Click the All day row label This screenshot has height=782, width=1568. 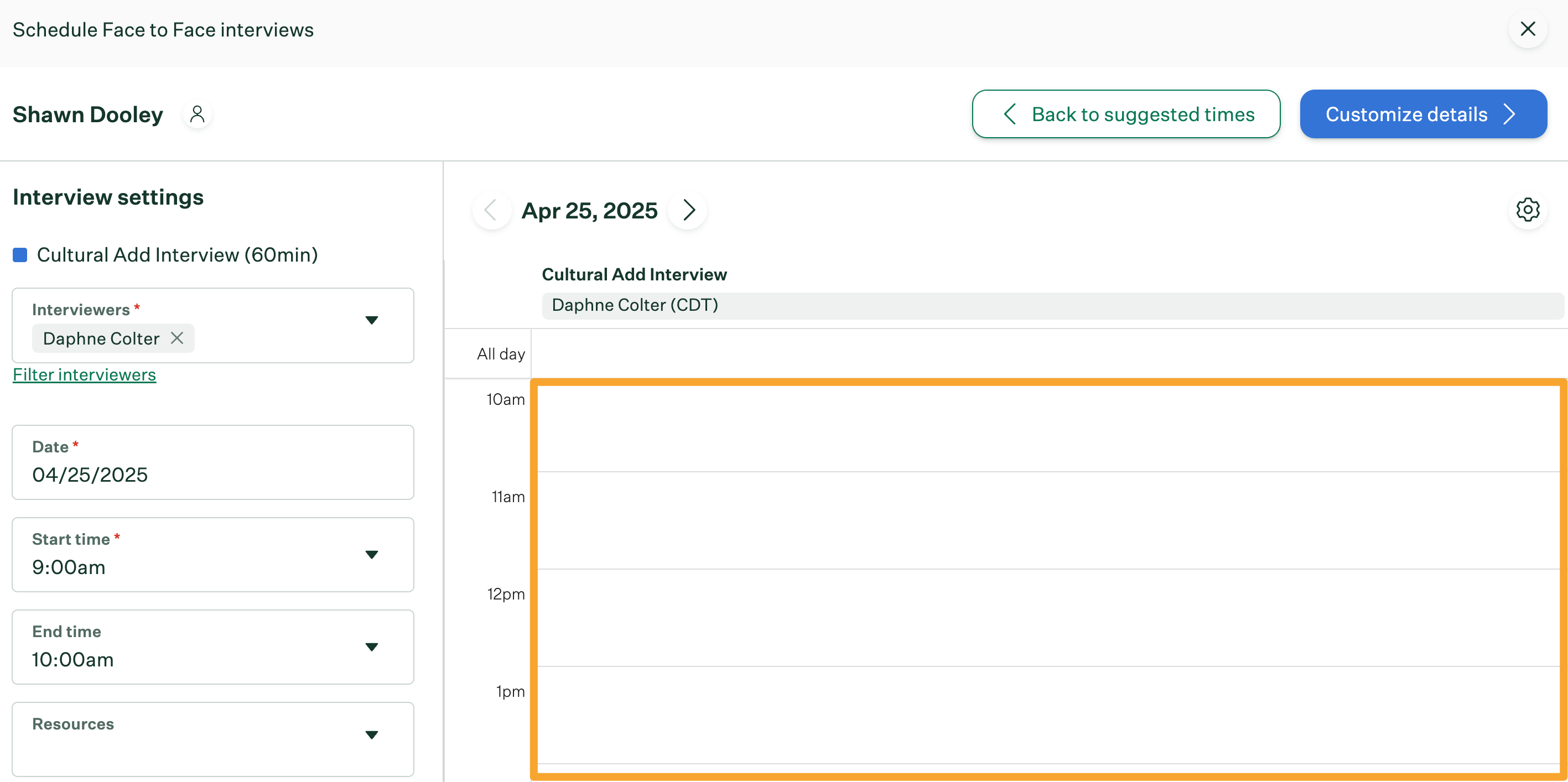500,354
